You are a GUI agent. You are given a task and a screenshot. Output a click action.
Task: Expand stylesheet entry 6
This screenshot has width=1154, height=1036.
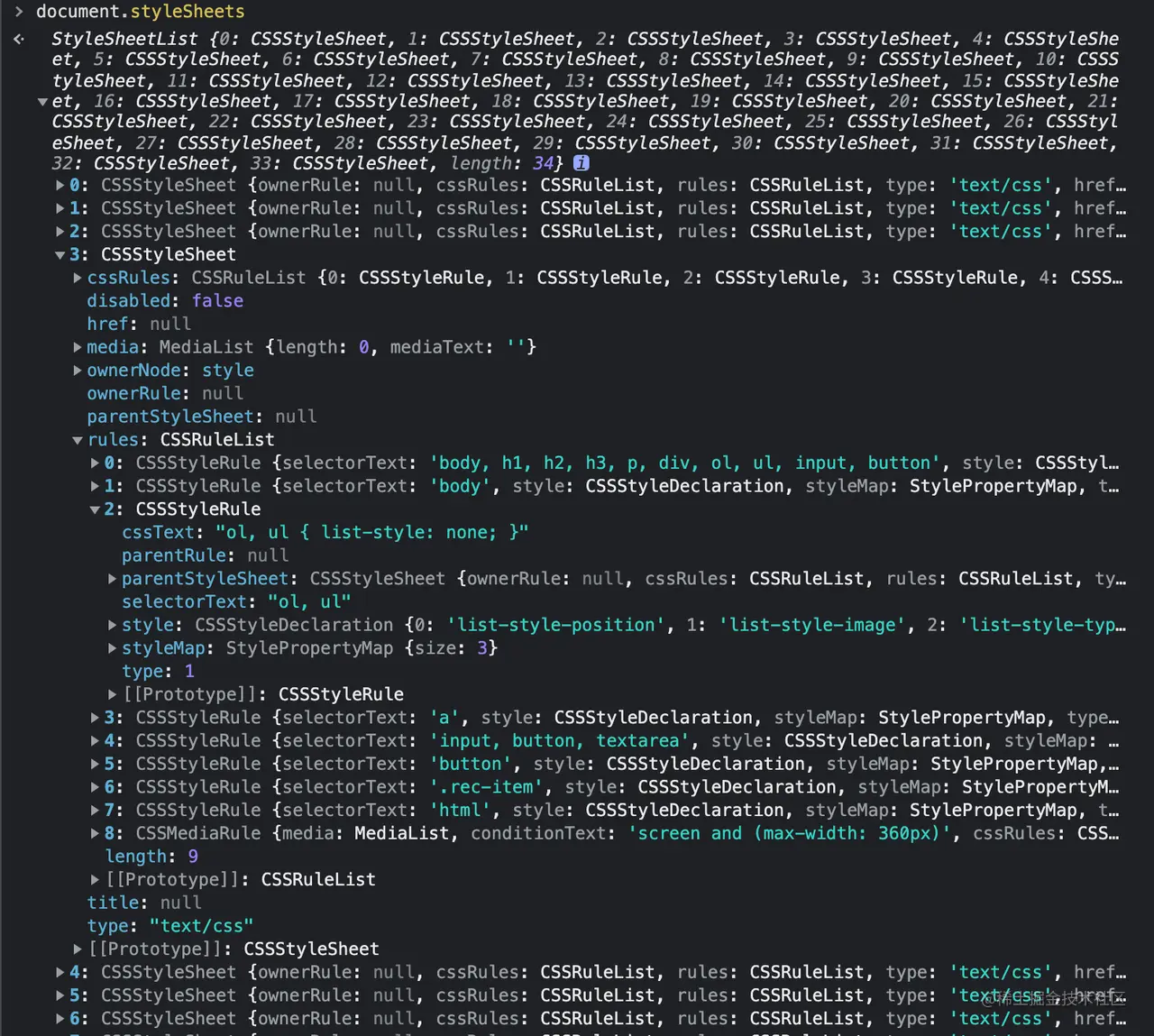pos(60,1019)
